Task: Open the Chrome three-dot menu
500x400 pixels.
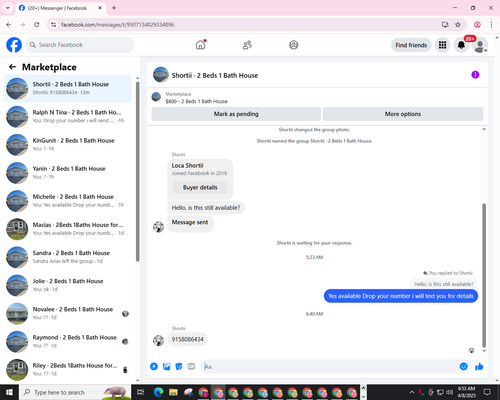Action: [x=491, y=24]
